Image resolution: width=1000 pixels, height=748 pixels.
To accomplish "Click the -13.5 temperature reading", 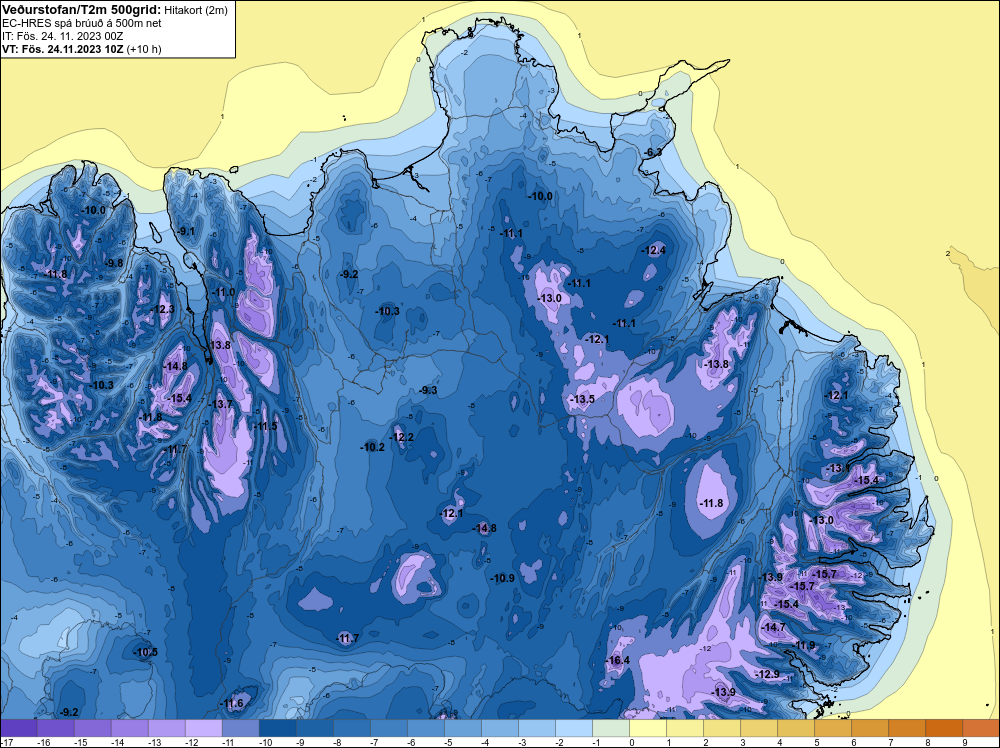I will [x=583, y=399].
